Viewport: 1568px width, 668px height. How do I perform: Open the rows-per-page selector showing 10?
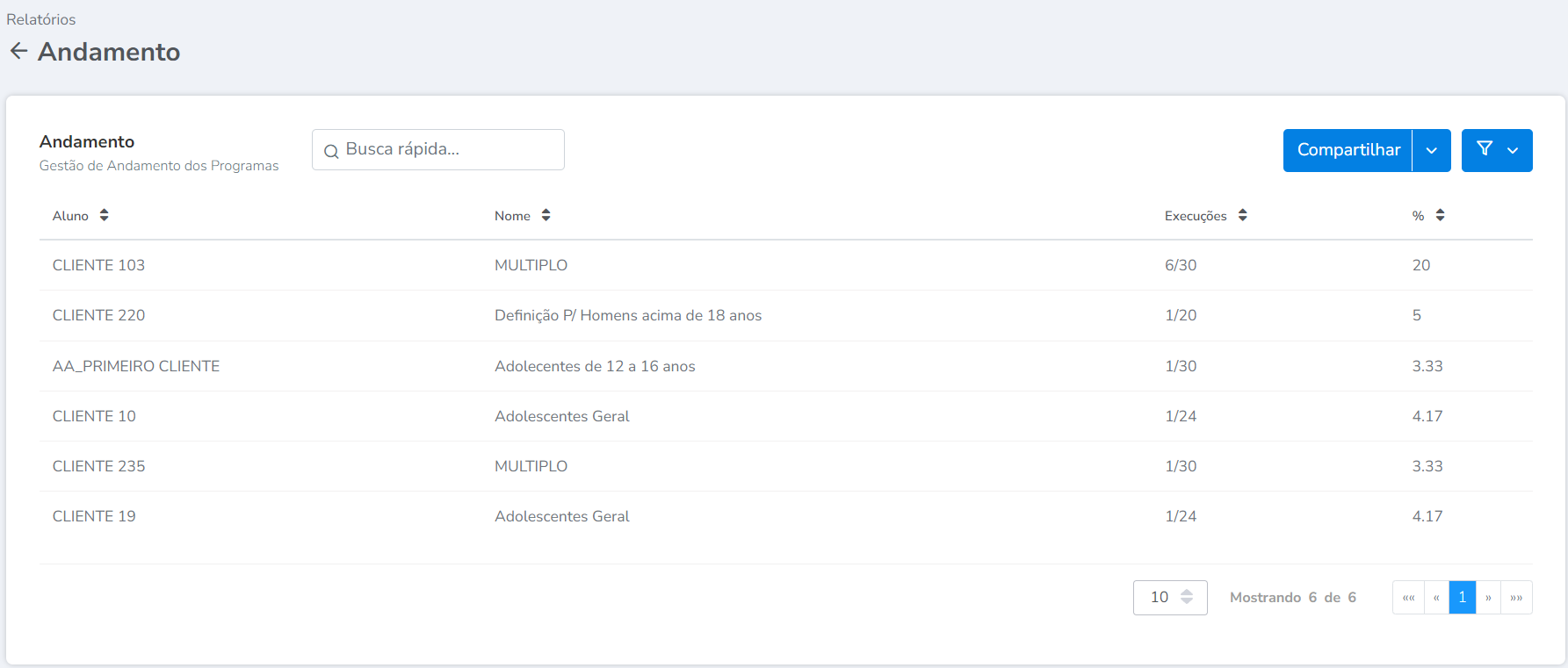tap(1169, 598)
